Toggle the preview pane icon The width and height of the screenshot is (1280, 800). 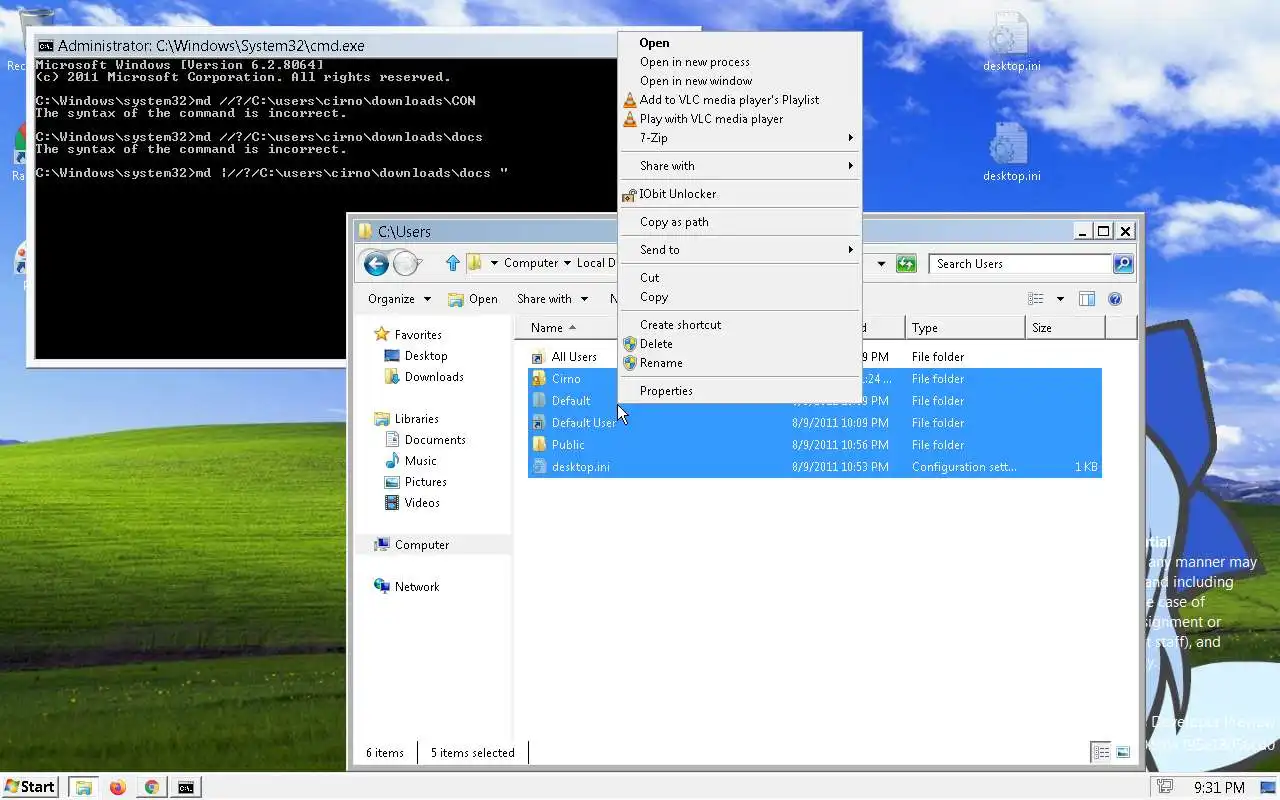point(1087,299)
